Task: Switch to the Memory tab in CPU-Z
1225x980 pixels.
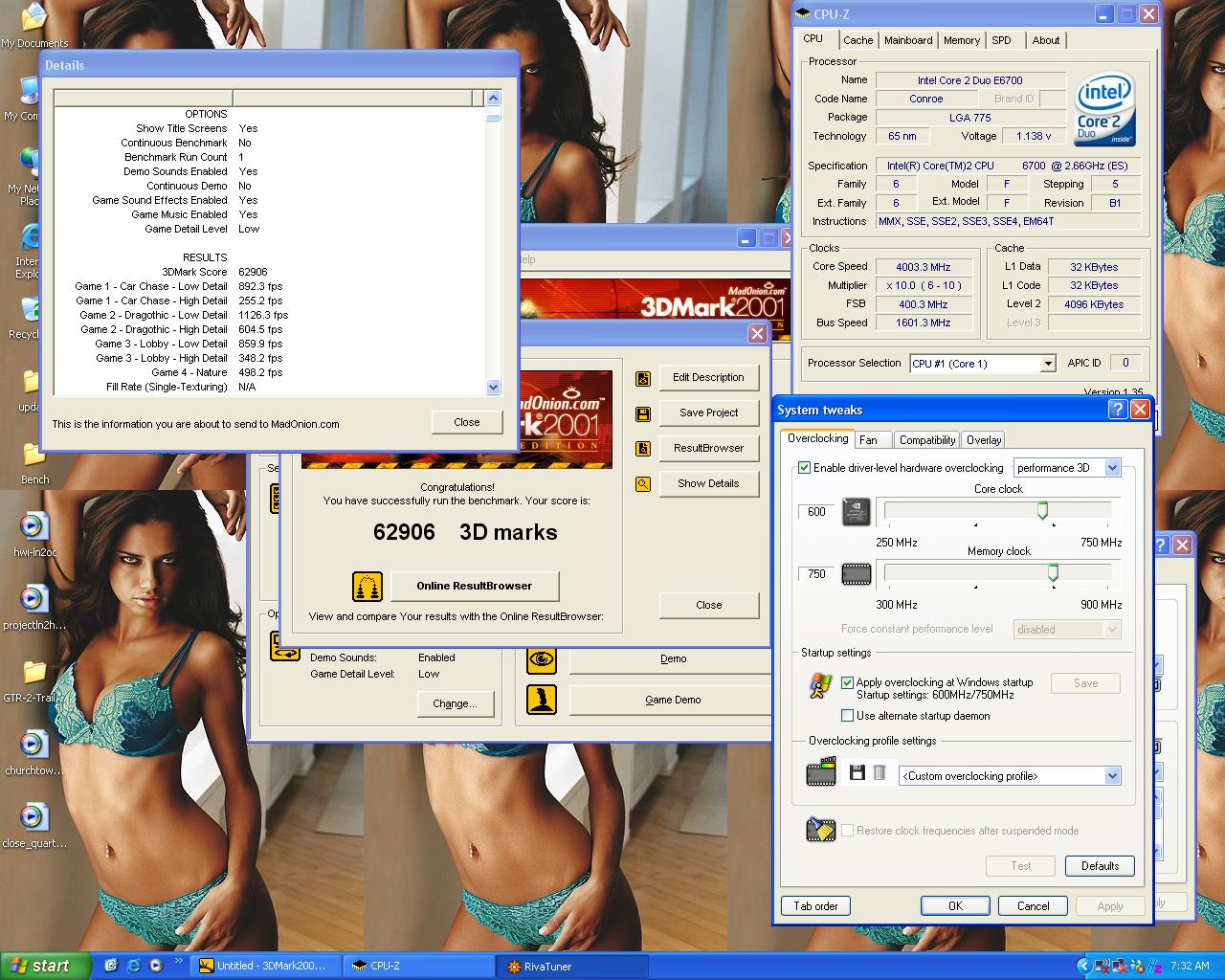Action: pyautogui.click(x=962, y=40)
